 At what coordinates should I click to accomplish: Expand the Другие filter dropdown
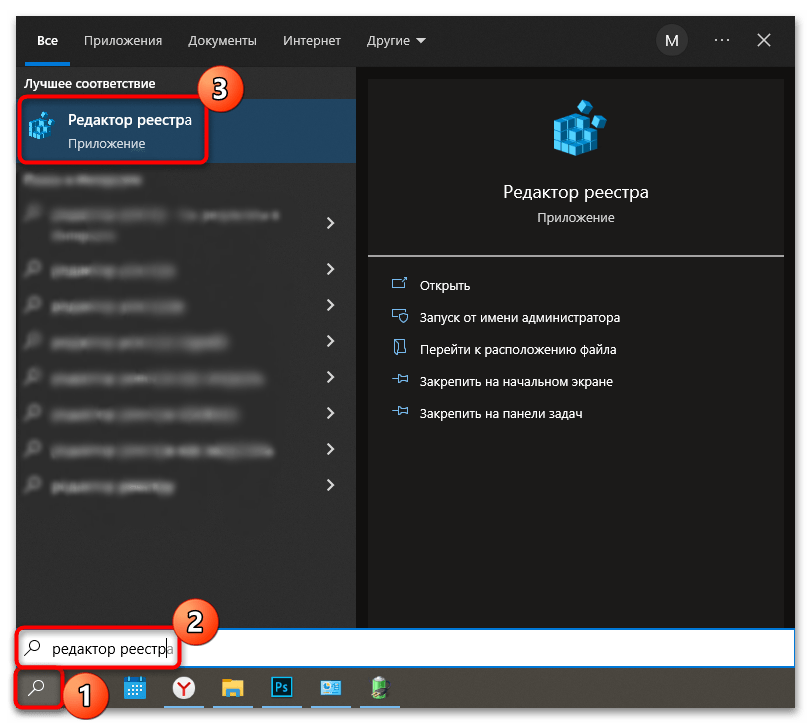point(396,41)
